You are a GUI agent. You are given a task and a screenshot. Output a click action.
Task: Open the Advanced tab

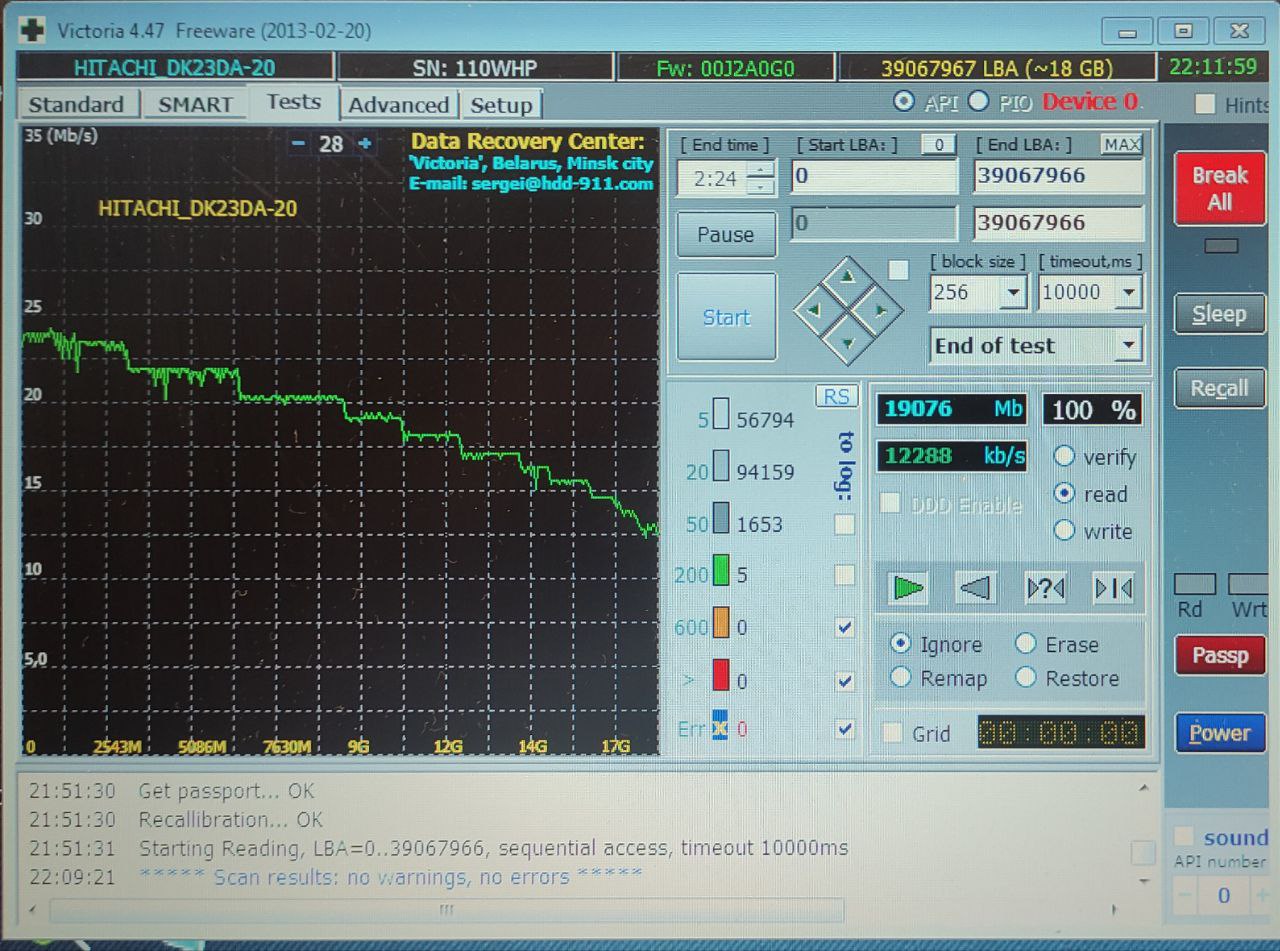pyautogui.click(x=398, y=105)
